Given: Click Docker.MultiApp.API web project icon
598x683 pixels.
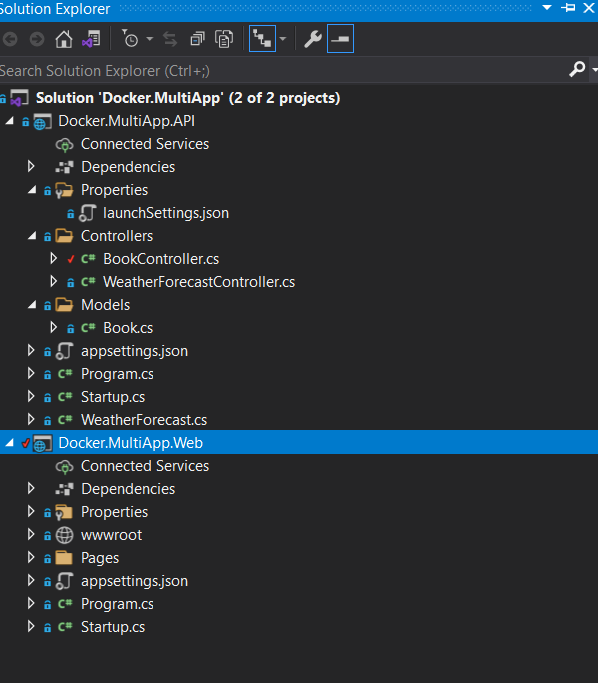Looking at the screenshot, I should (42, 122).
